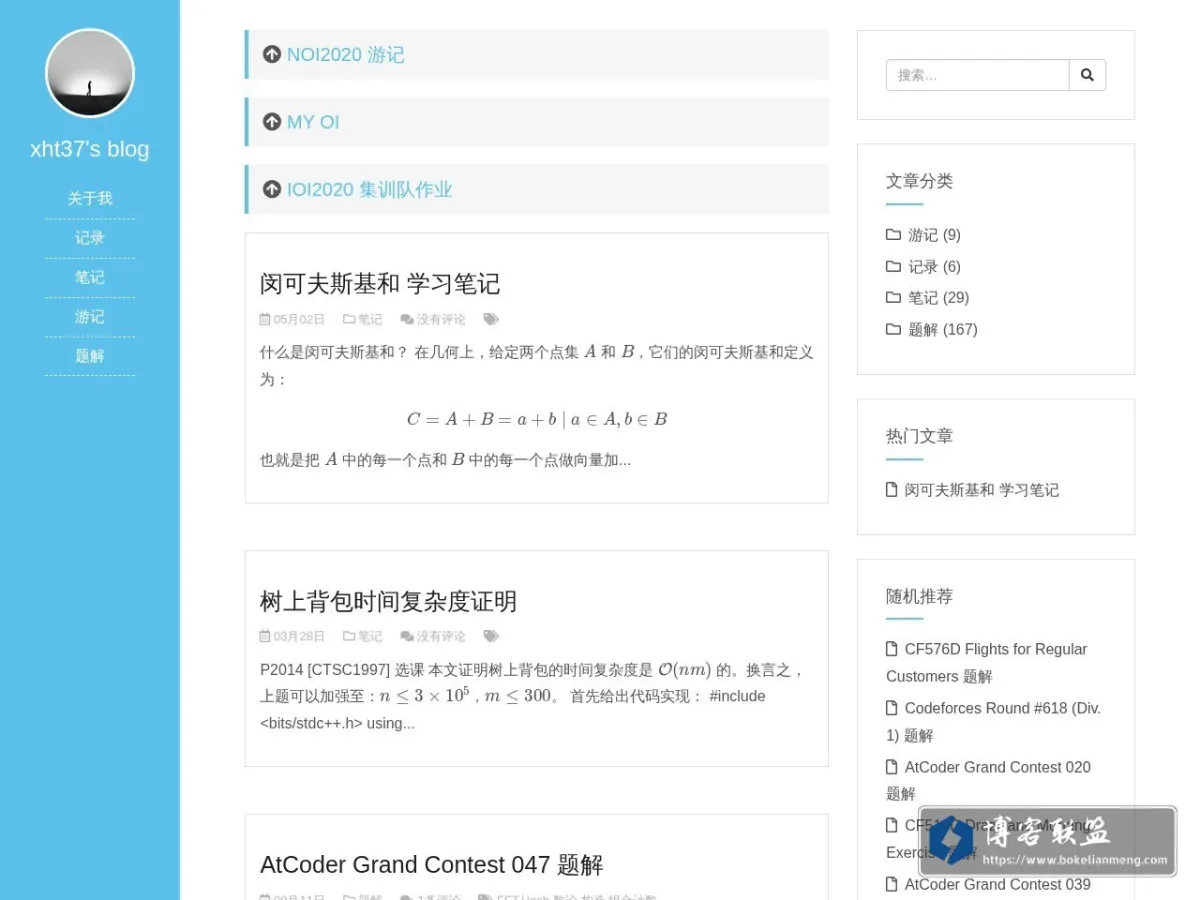Click document icon beside Codeforces Round #618
Screen dimensions: 1200x900
pos(892,708)
